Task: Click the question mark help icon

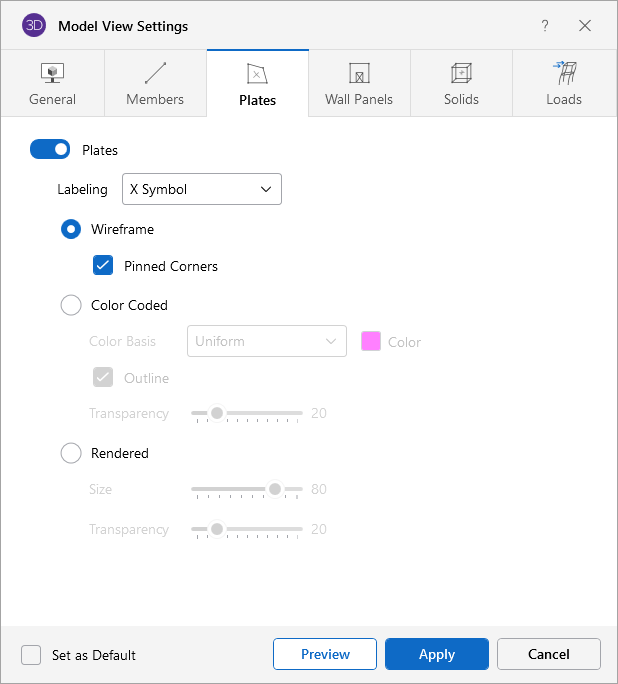Action: 545,26
